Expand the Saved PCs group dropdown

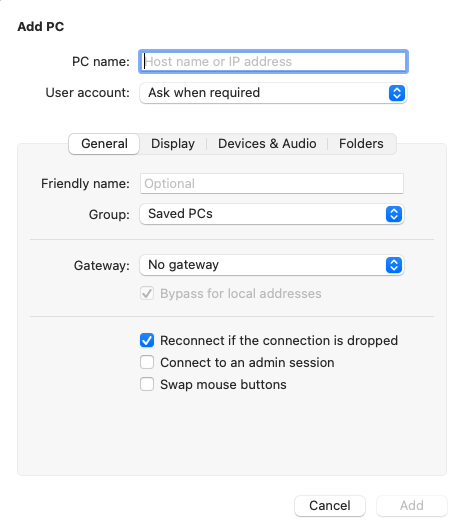coord(272,214)
